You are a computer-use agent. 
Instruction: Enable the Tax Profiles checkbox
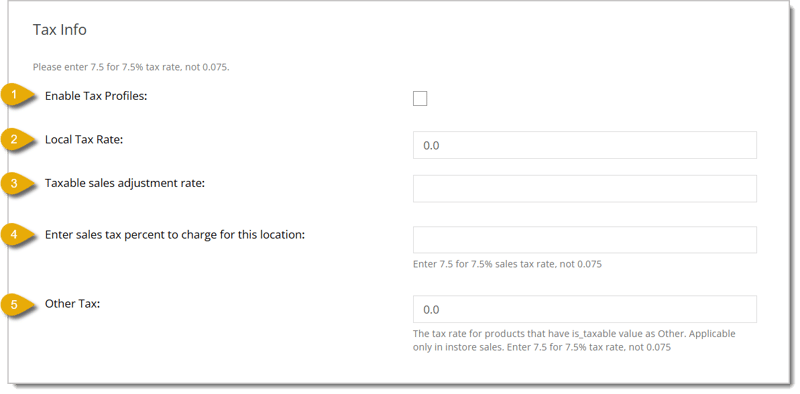(420, 98)
